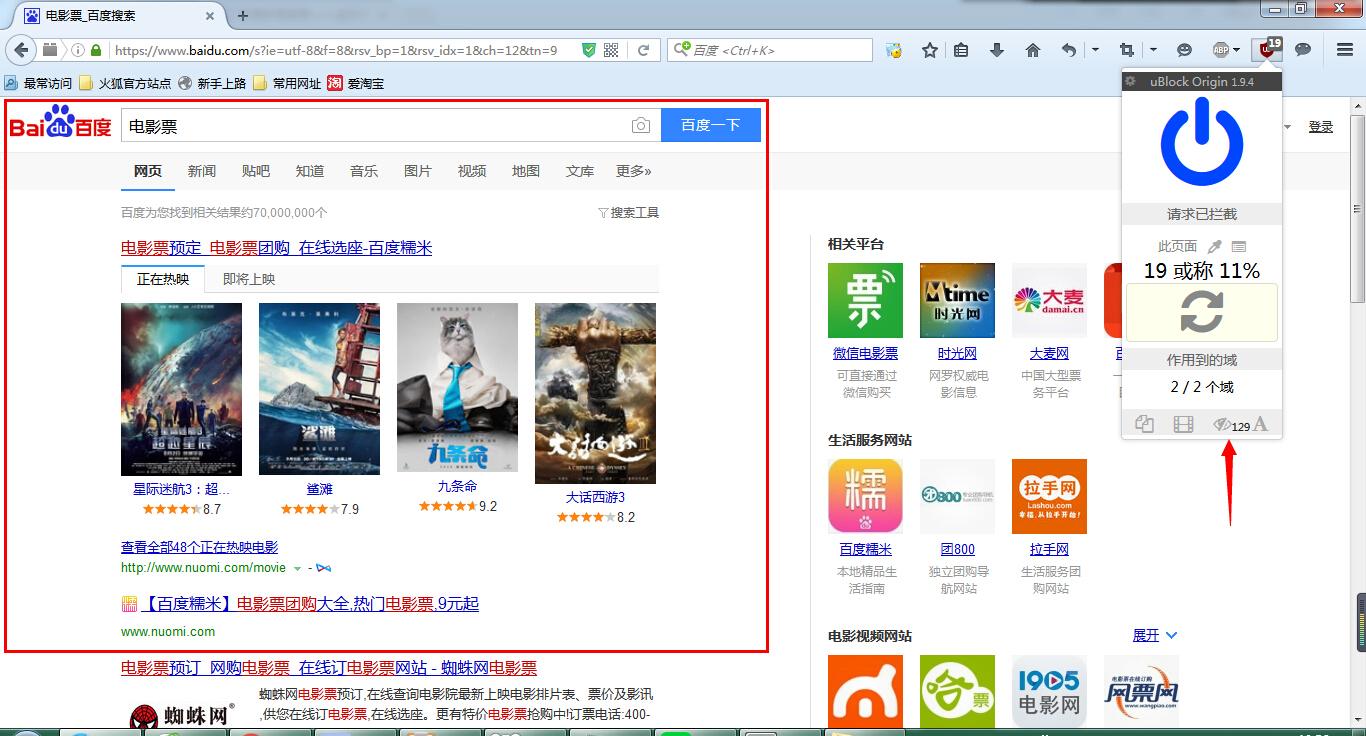Open the uBlock request logger icon
The image size is (1366, 736).
coord(1239,246)
